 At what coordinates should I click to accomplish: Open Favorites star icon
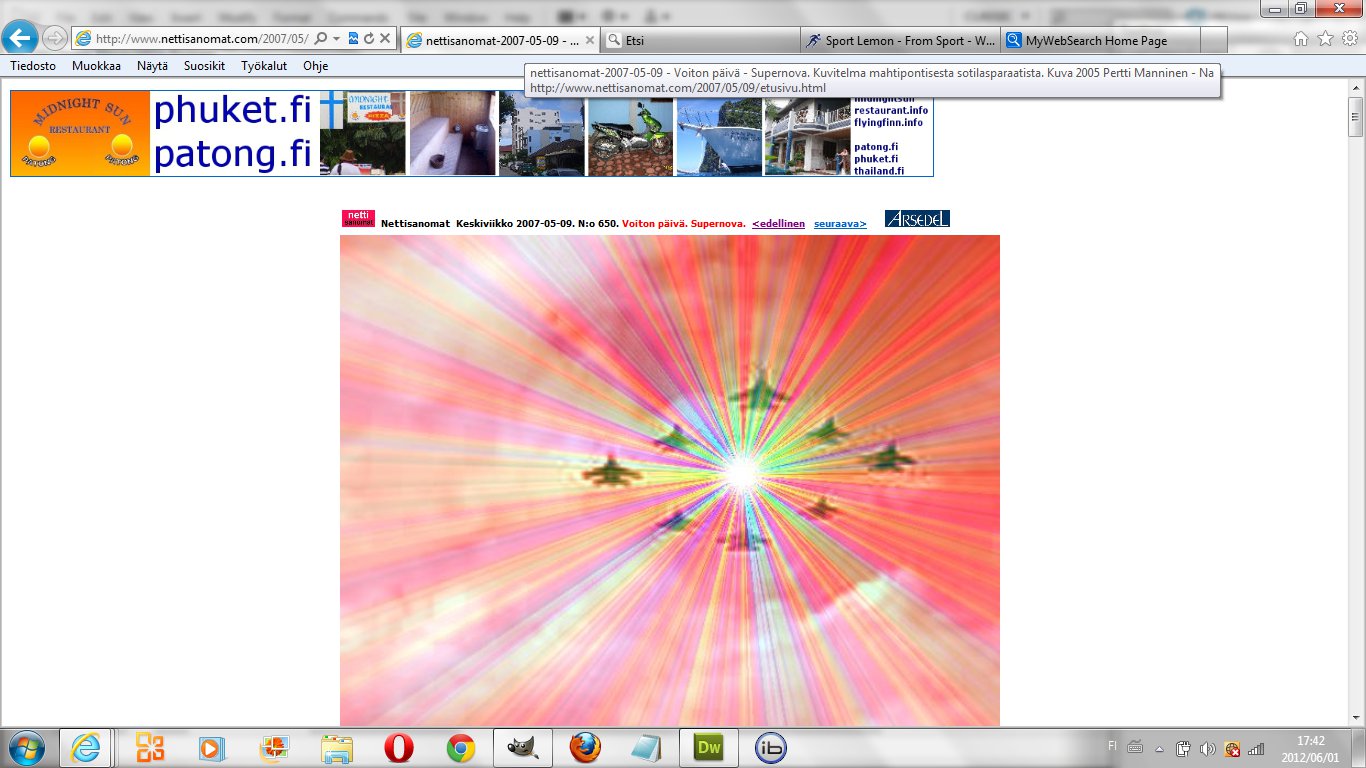point(1325,39)
